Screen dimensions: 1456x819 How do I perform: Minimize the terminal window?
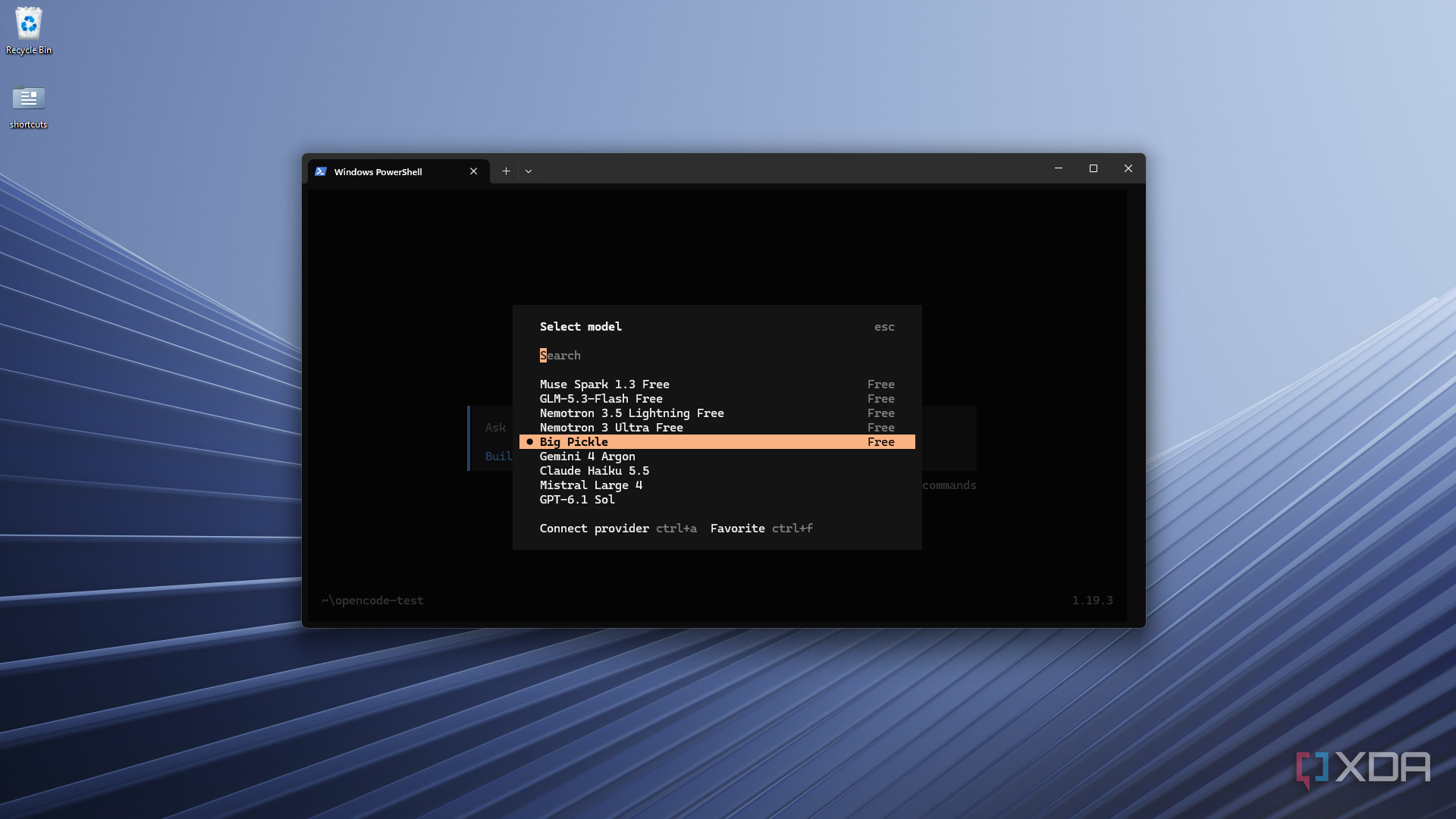tap(1059, 168)
